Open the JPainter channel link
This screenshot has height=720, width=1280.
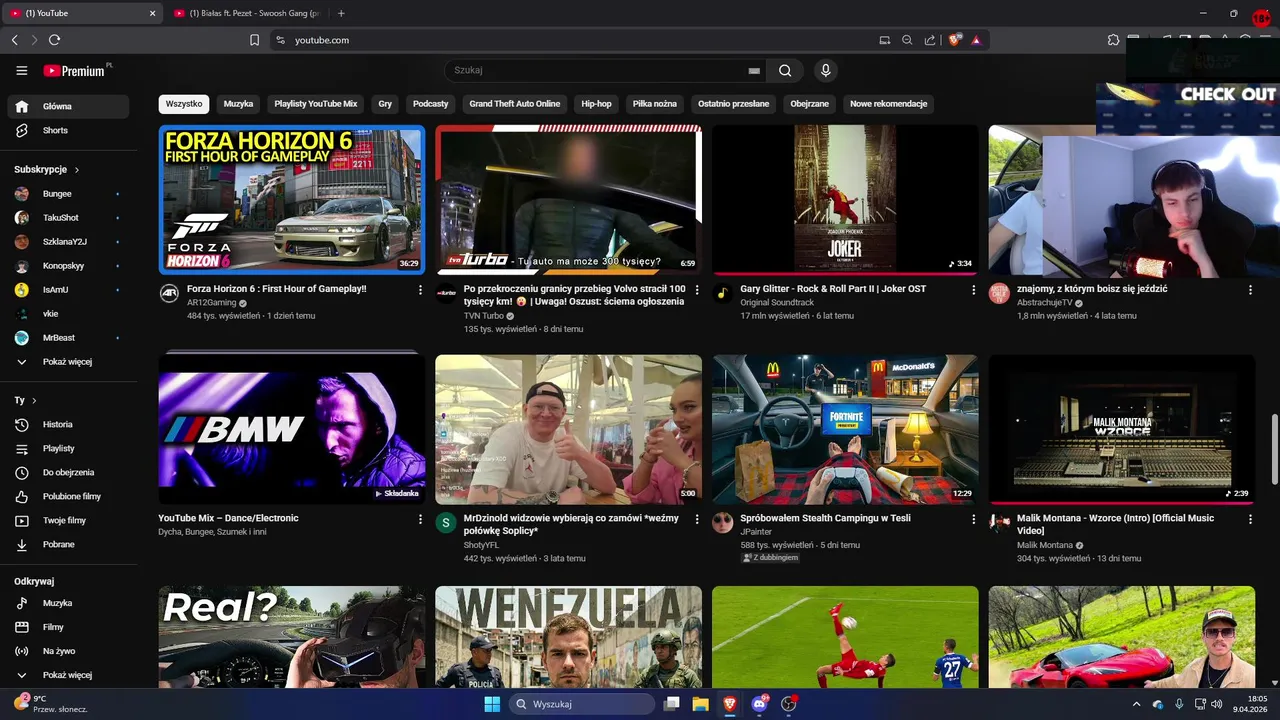(756, 532)
